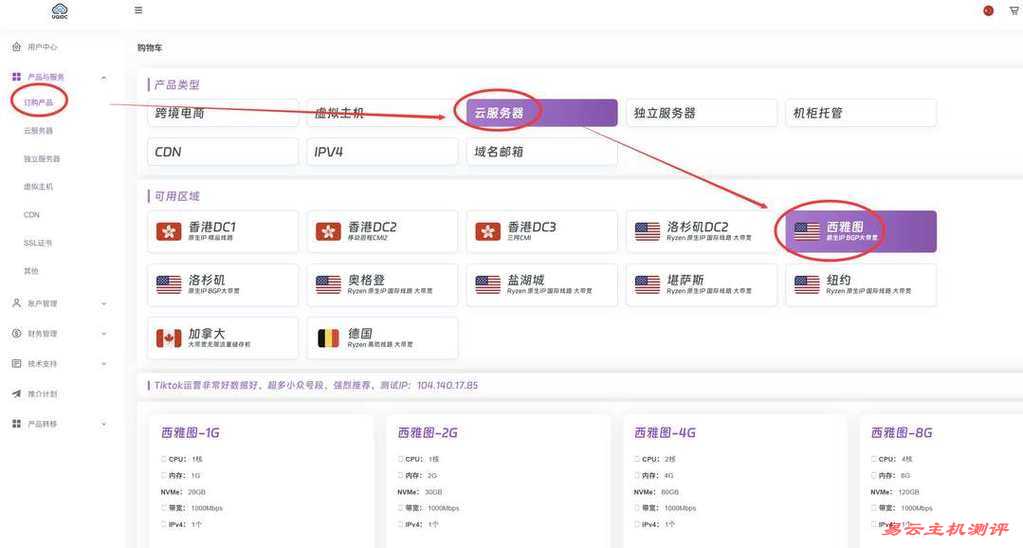Click the 可用区域 section heading
This screenshot has height=548, width=1023.
[177, 196]
